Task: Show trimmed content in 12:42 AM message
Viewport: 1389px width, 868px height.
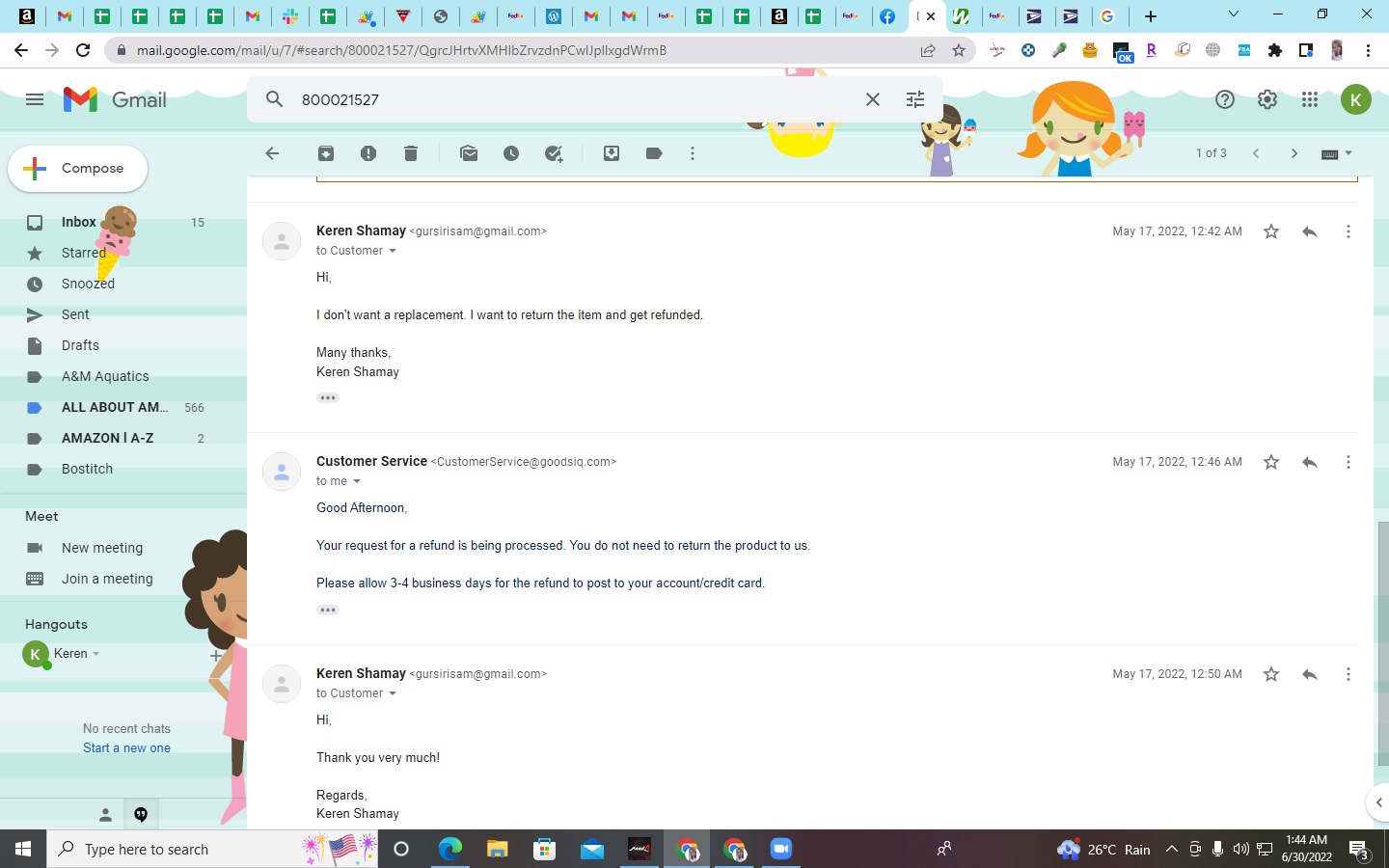Action: click(328, 397)
